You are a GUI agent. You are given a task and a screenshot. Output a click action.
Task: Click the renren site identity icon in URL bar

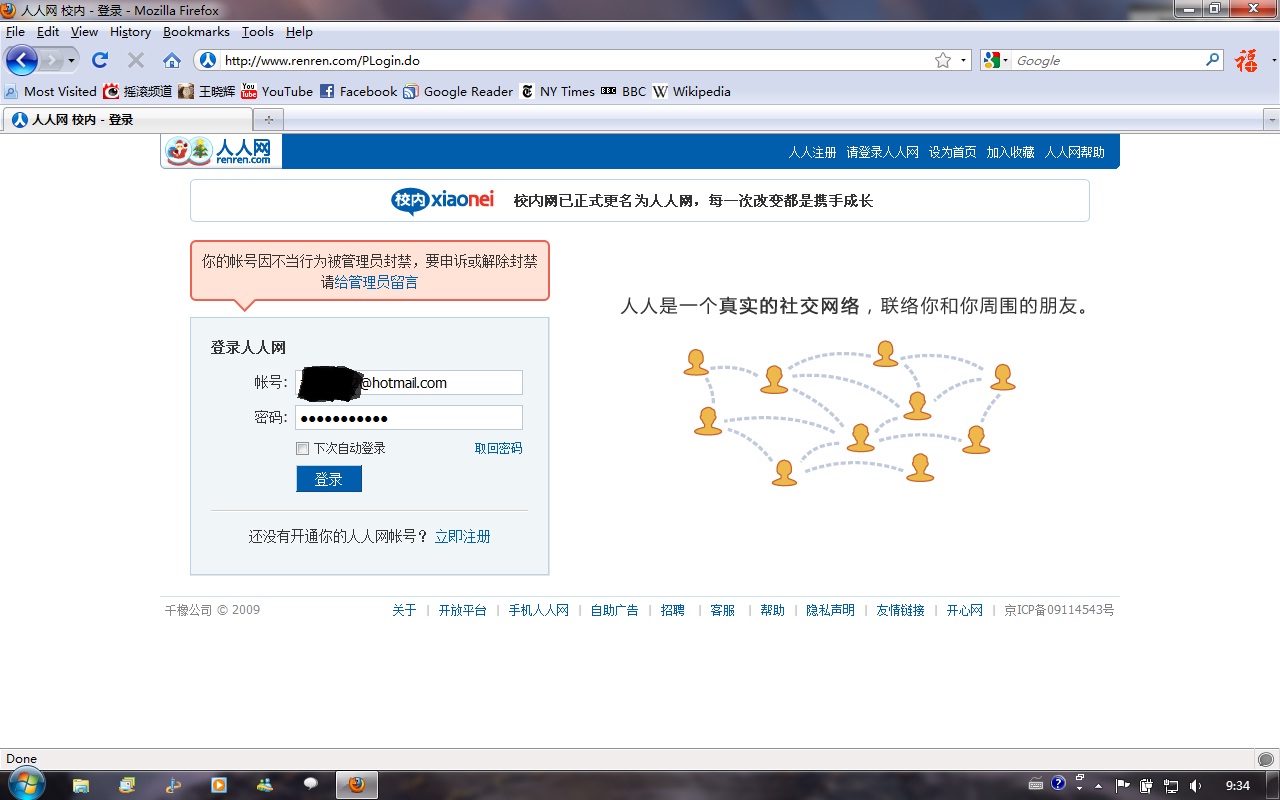tap(207, 60)
